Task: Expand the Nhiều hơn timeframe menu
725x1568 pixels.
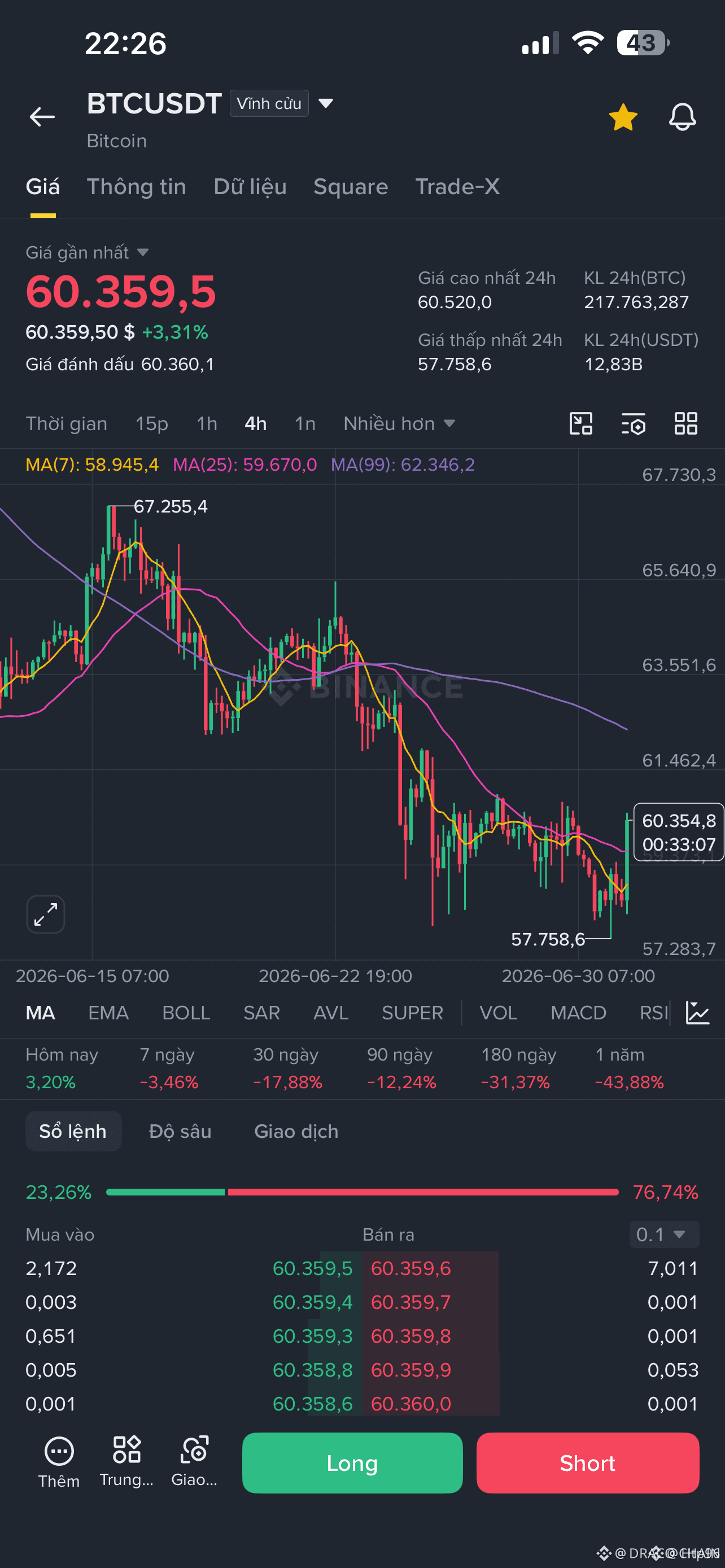Action: pyautogui.click(x=399, y=424)
